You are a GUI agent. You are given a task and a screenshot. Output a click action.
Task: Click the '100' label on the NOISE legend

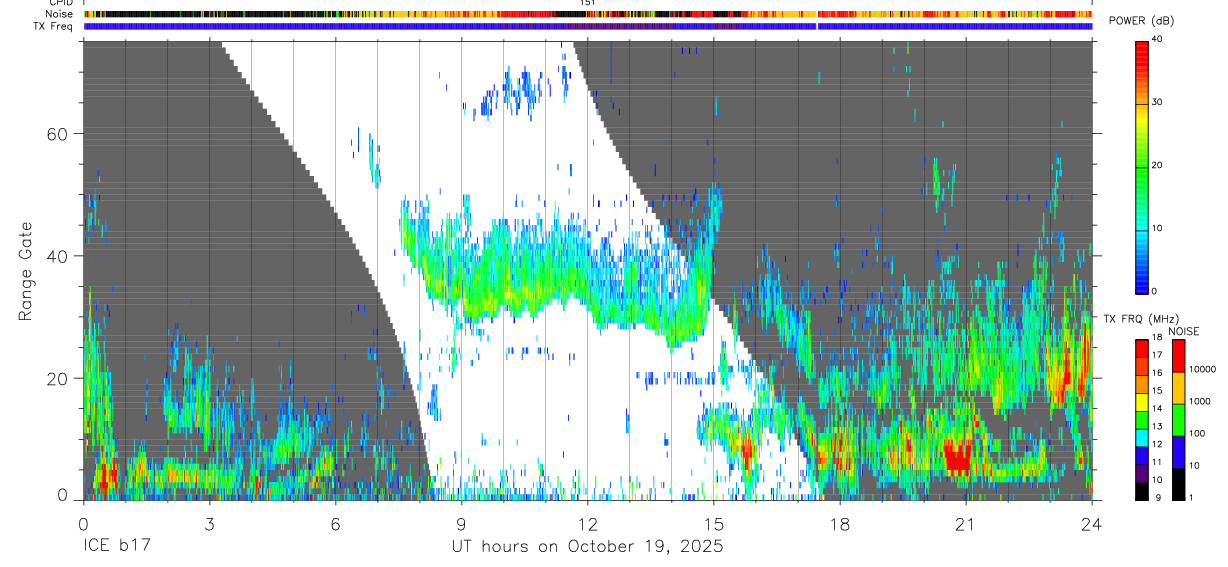pyautogui.click(x=1197, y=433)
